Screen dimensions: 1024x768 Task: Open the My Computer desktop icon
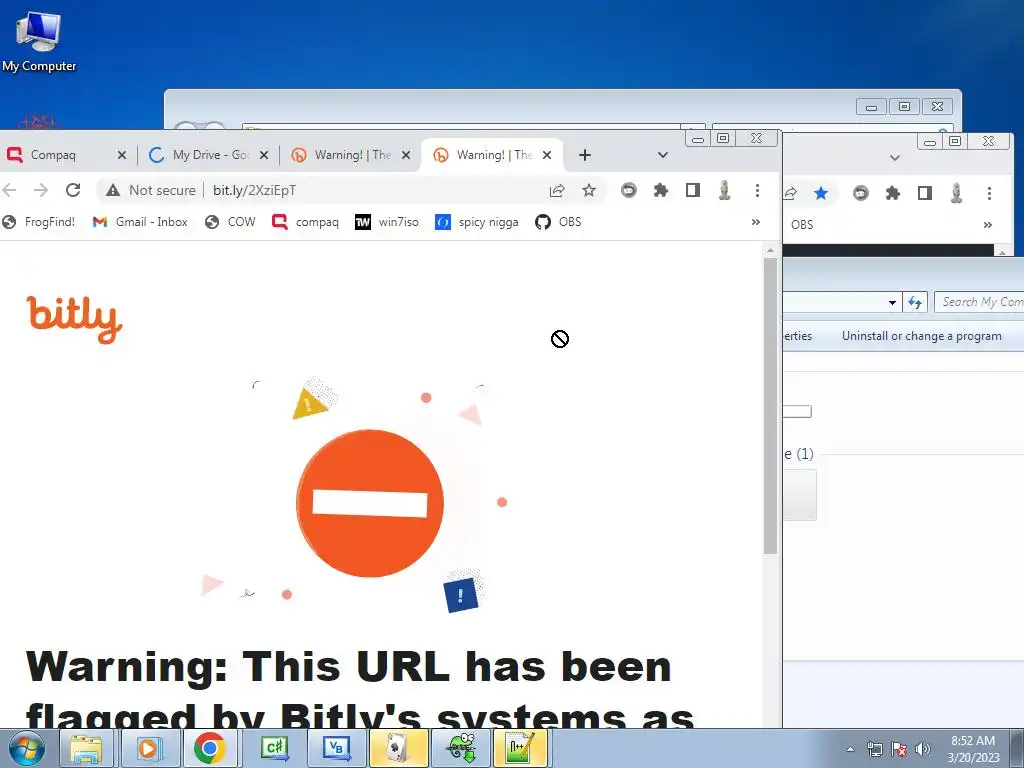point(39,41)
